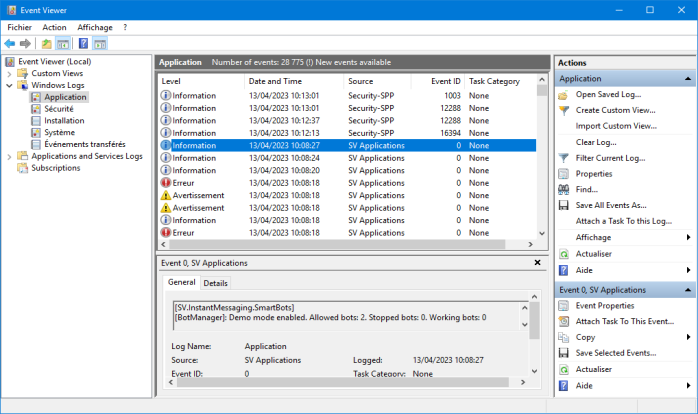The image size is (698, 414).
Task: Sort events by the Event ID column header
Action: (438, 81)
